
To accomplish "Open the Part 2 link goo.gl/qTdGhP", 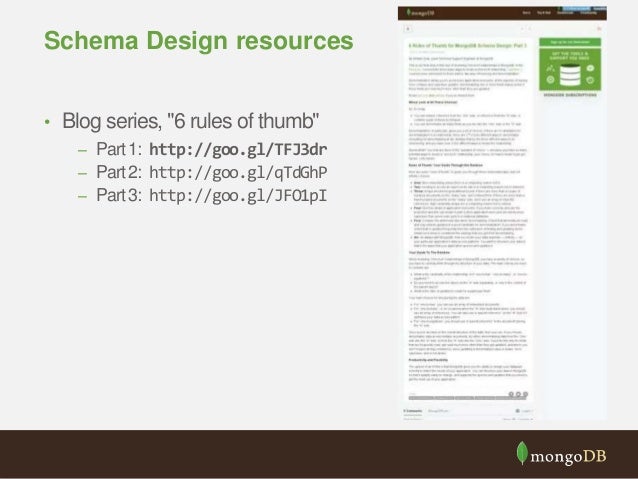I will click(238, 173).
